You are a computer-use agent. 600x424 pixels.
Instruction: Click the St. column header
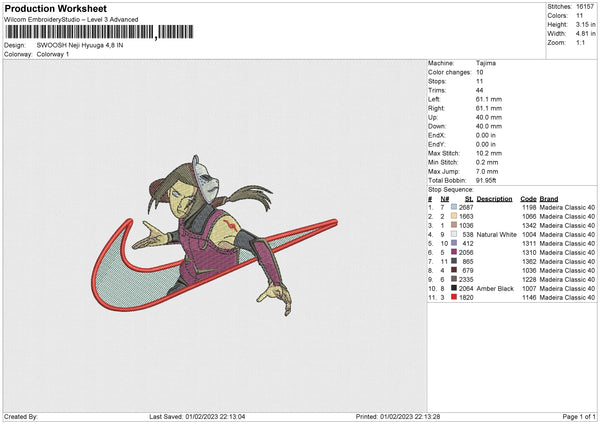pyautogui.click(x=469, y=199)
